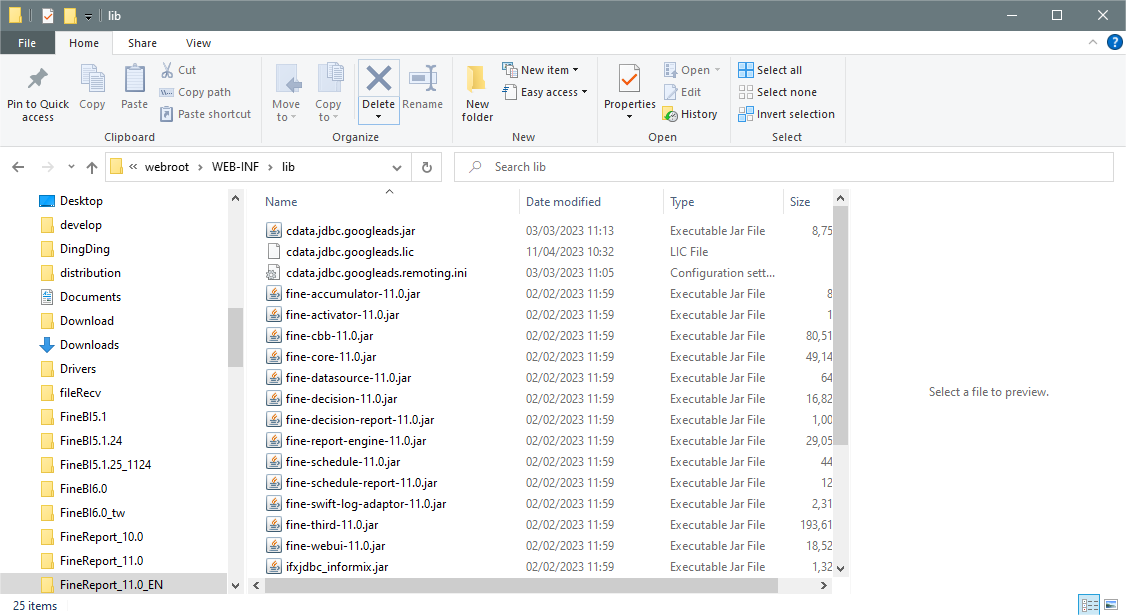Click the Copy ribbon icon
Image resolution: width=1126 pixels, height=615 pixels.
click(92, 79)
